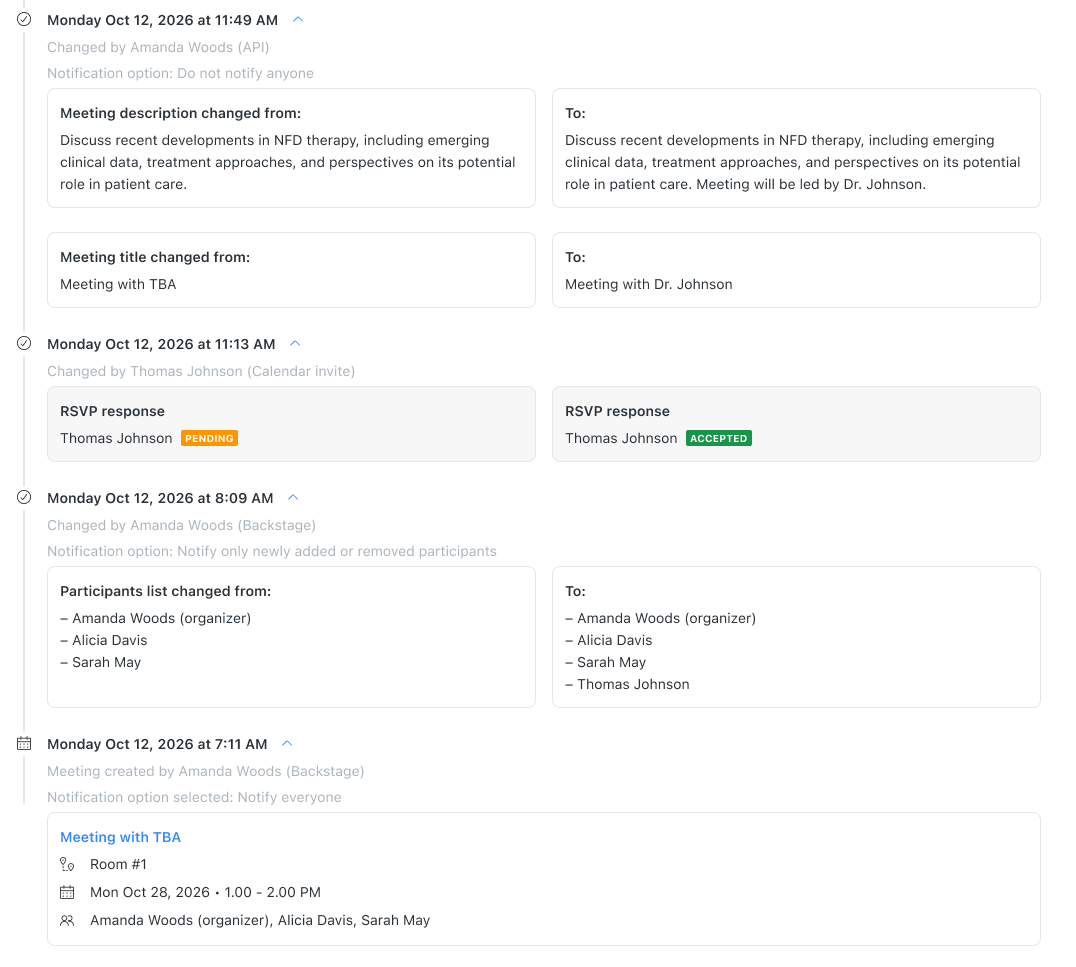This screenshot has height=967, width=1076.
Task: Click 'Notification option selected: Notify everyone'
Action: [194, 797]
